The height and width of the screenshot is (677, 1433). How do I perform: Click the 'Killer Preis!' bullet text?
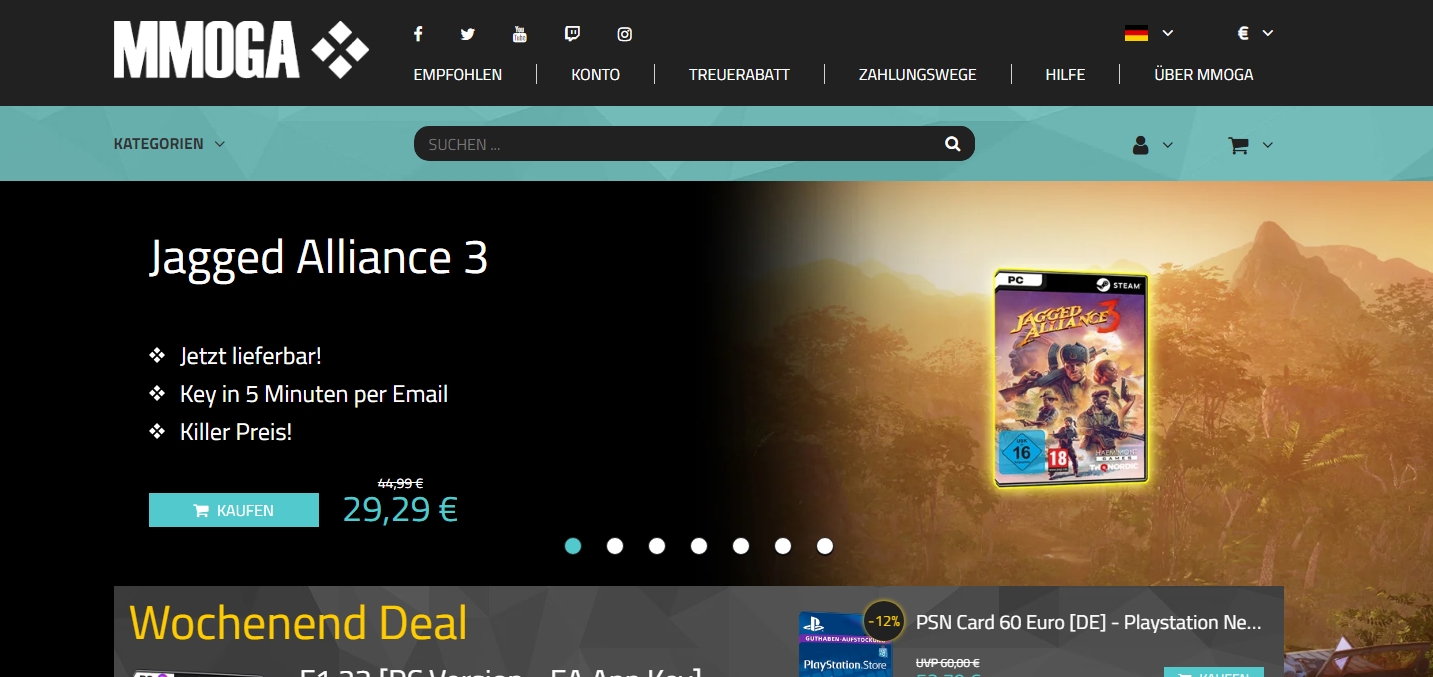coord(236,432)
